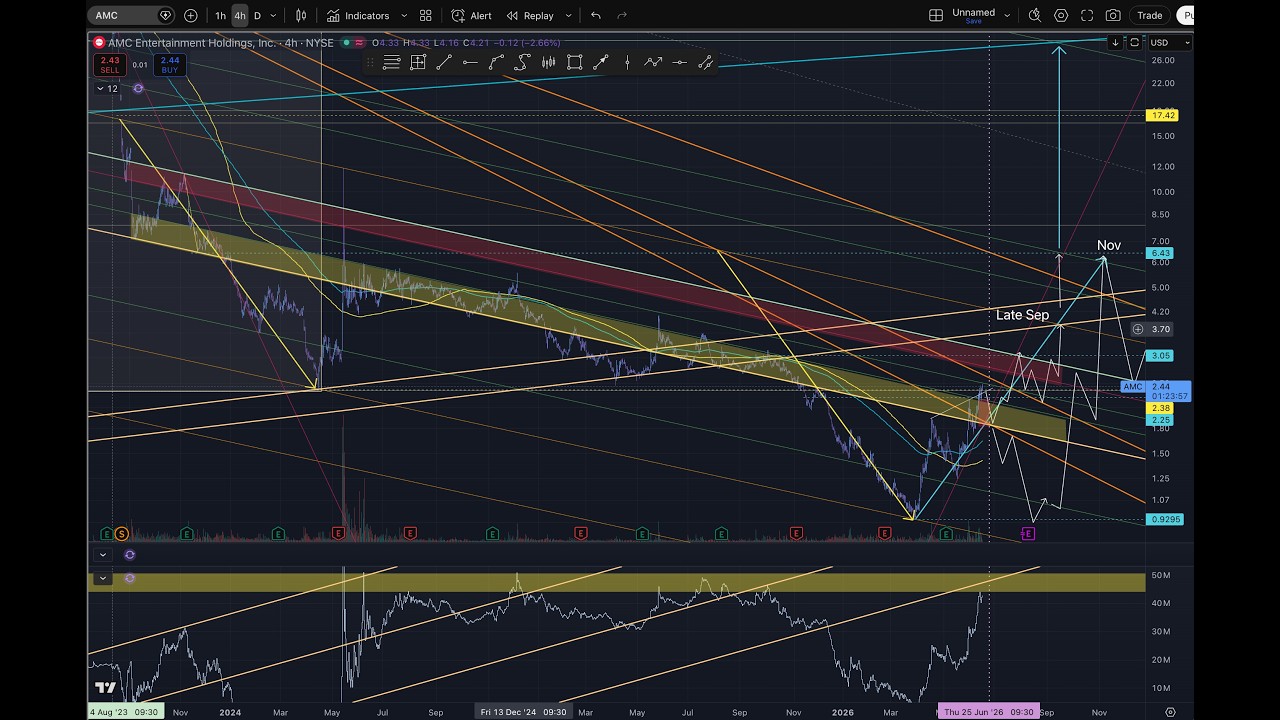Select the Double curve tool
Image resolution: width=1280 pixels, height=720 pixels.
pos(522,62)
